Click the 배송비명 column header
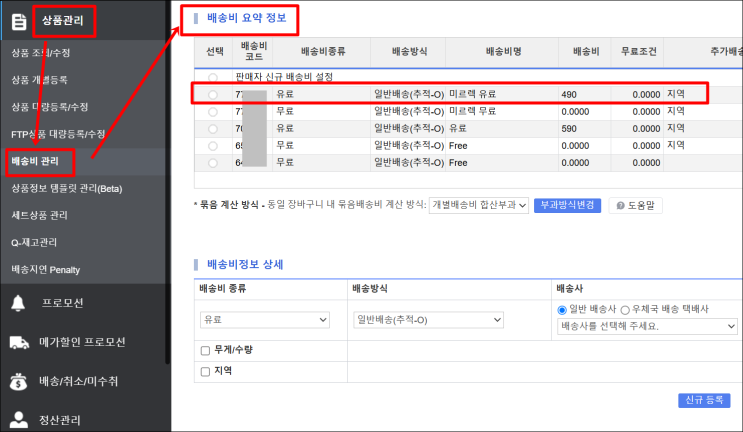743x432 pixels. coord(503,51)
